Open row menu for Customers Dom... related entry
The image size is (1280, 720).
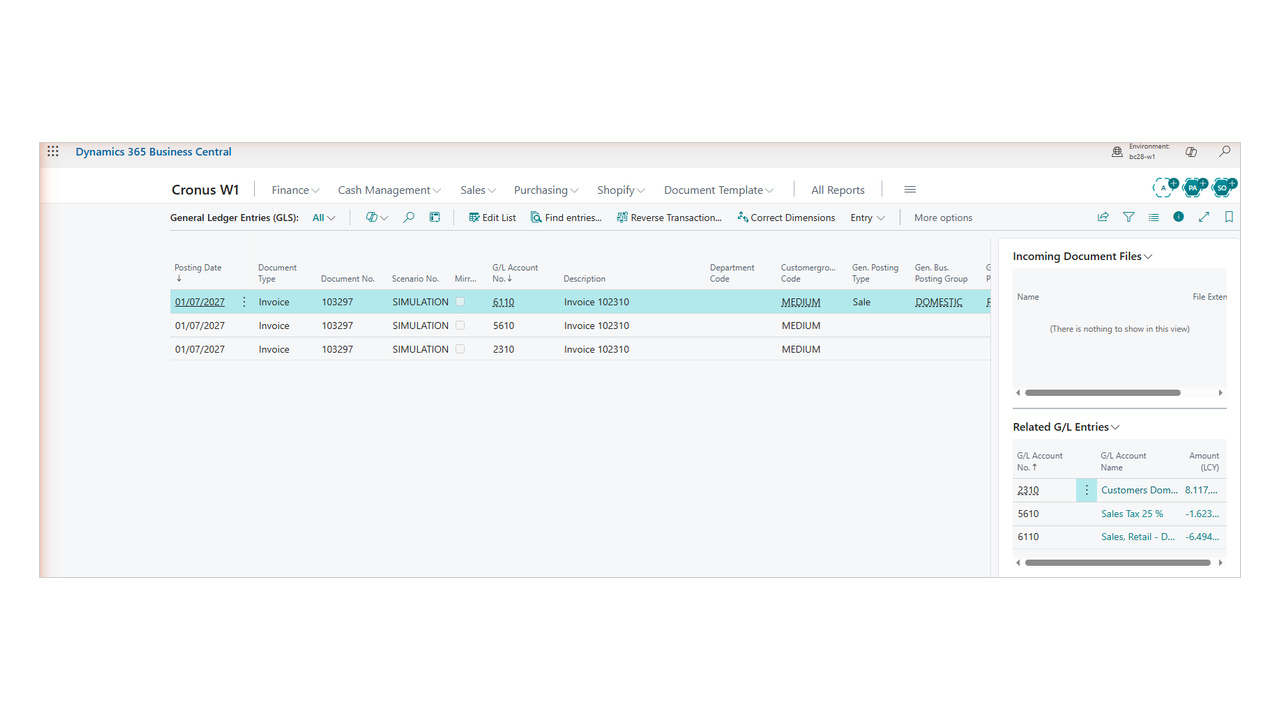coord(1087,490)
